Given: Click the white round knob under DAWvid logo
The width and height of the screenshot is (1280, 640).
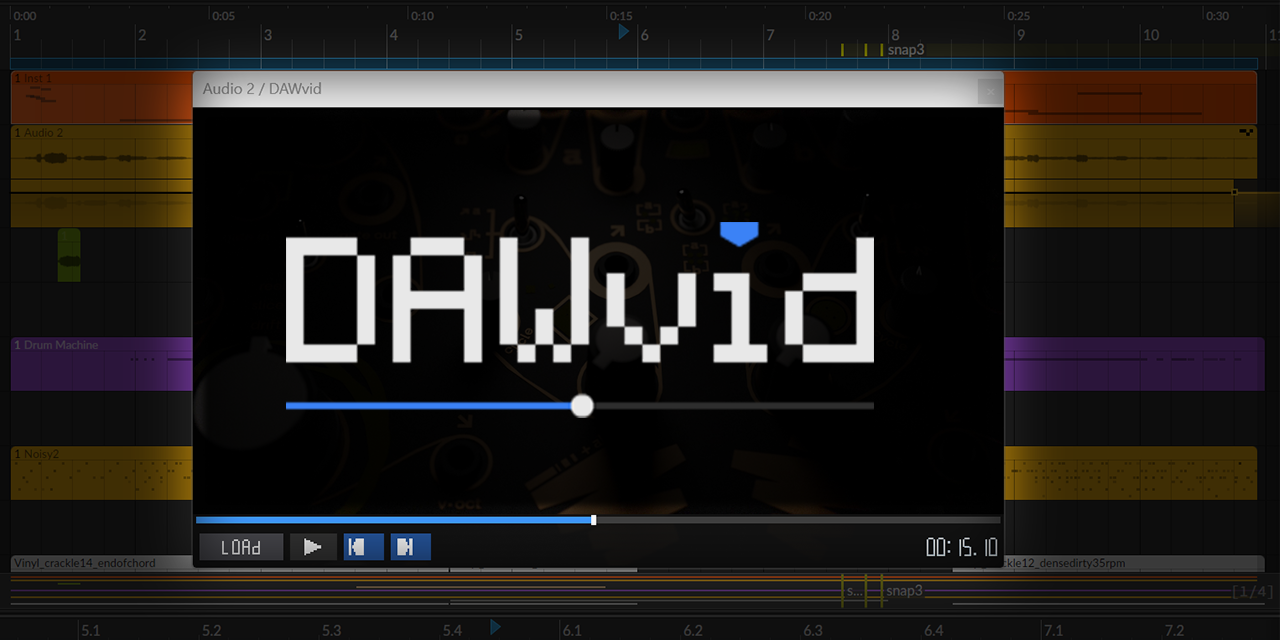Looking at the screenshot, I should pos(582,405).
